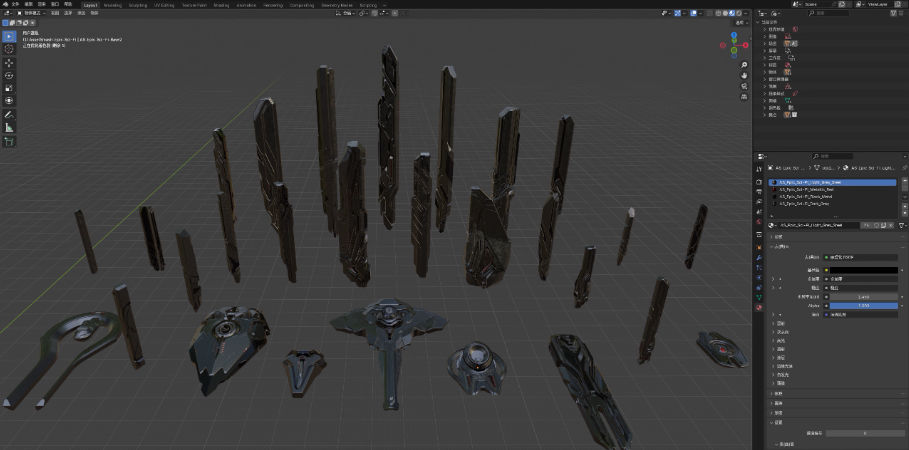Expand the first collapsed item in the outliner

click(x=765, y=29)
